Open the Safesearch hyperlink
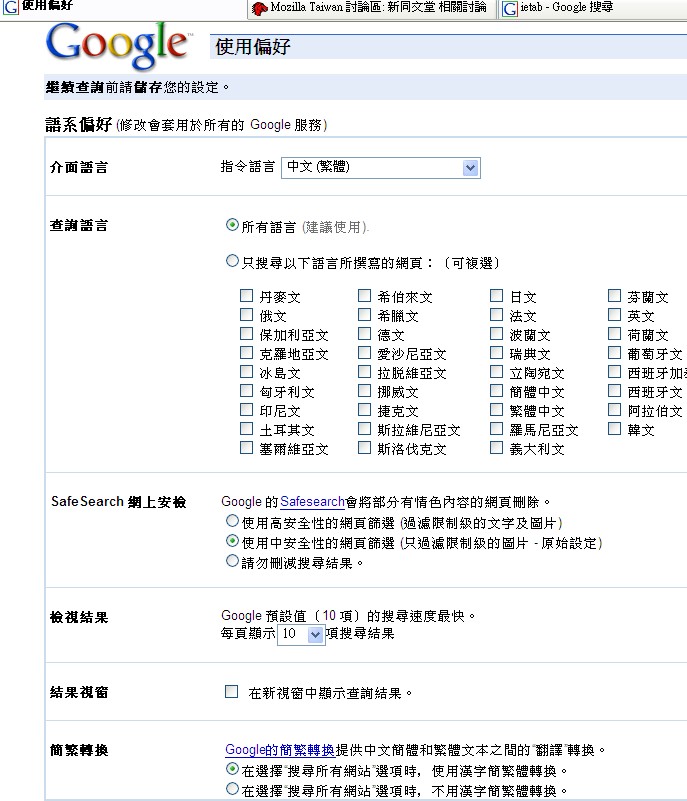This screenshot has height=801, width=687. click(x=312, y=502)
